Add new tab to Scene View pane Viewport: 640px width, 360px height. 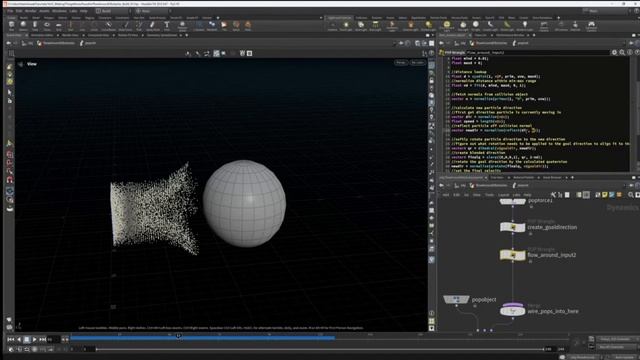pos(187,36)
